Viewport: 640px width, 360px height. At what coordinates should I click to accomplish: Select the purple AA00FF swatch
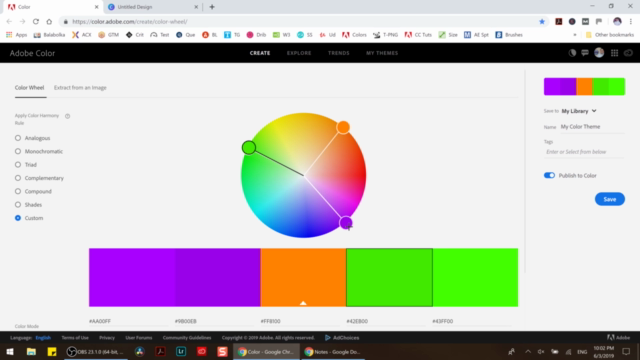pyautogui.click(x=132, y=277)
